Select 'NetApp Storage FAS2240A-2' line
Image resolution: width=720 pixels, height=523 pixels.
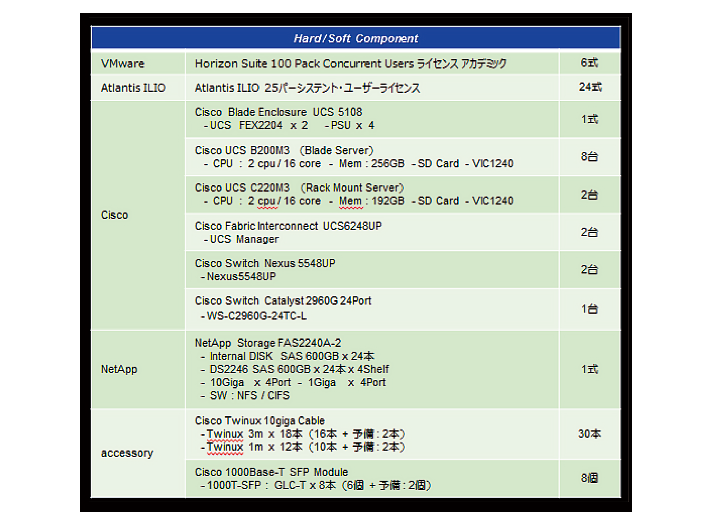click(x=268, y=343)
